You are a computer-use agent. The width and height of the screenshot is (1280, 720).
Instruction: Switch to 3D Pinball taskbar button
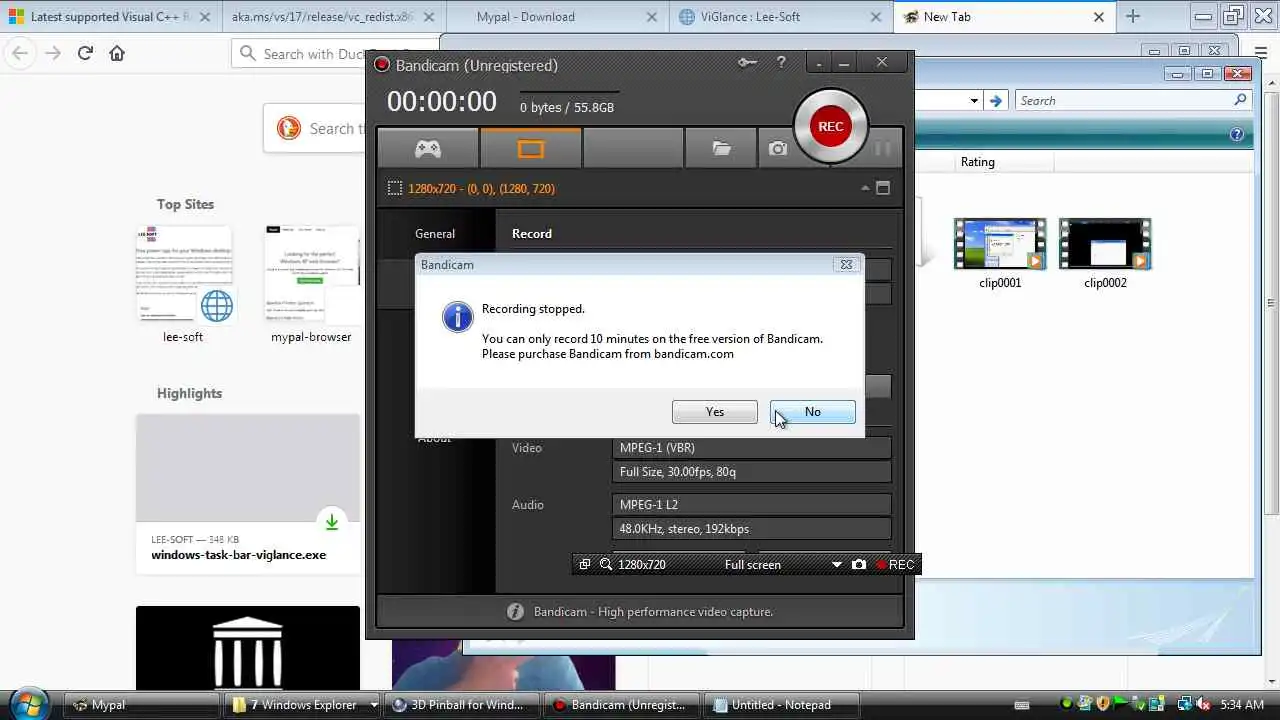[464, 705]
